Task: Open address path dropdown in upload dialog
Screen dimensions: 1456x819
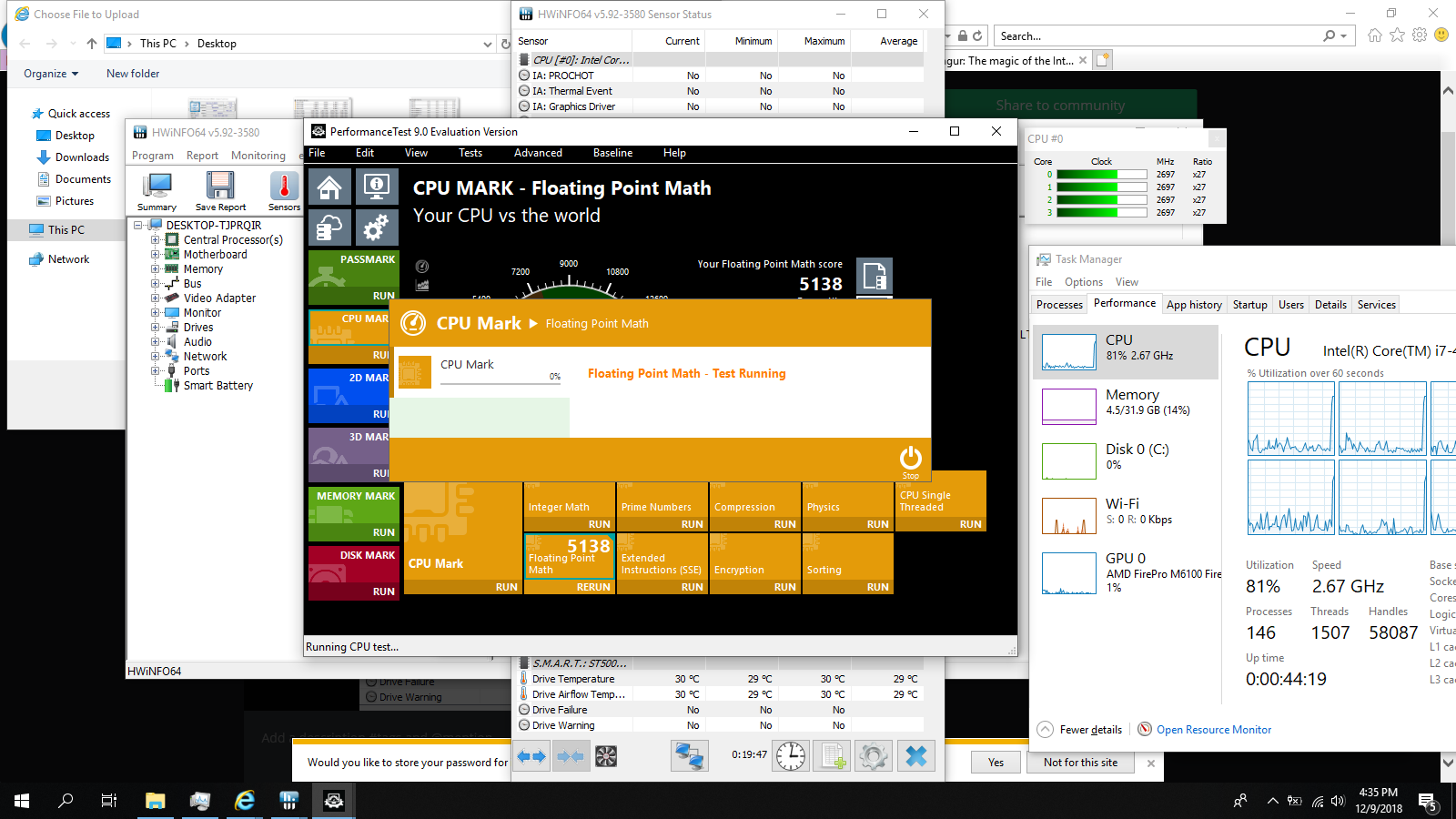Action: 488,44
